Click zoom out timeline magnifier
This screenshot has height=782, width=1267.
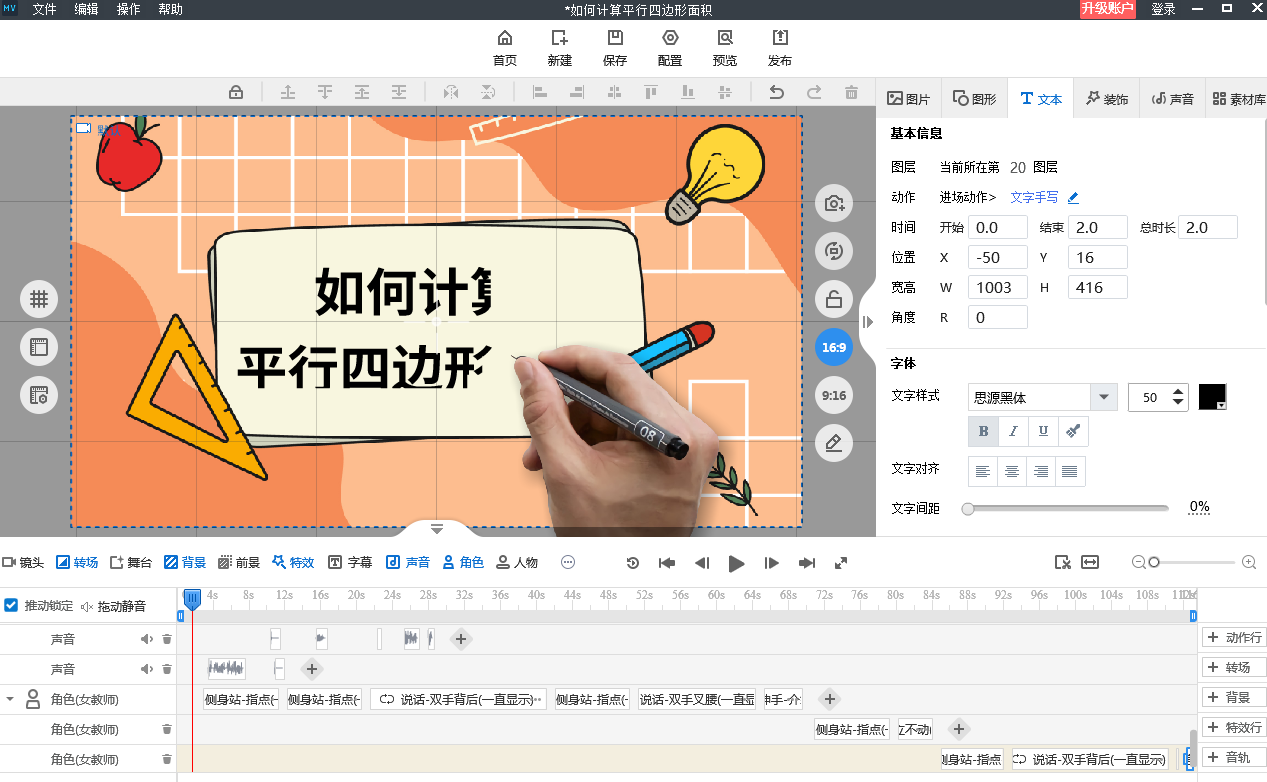pyautogui.click(x=1138, y=563)
